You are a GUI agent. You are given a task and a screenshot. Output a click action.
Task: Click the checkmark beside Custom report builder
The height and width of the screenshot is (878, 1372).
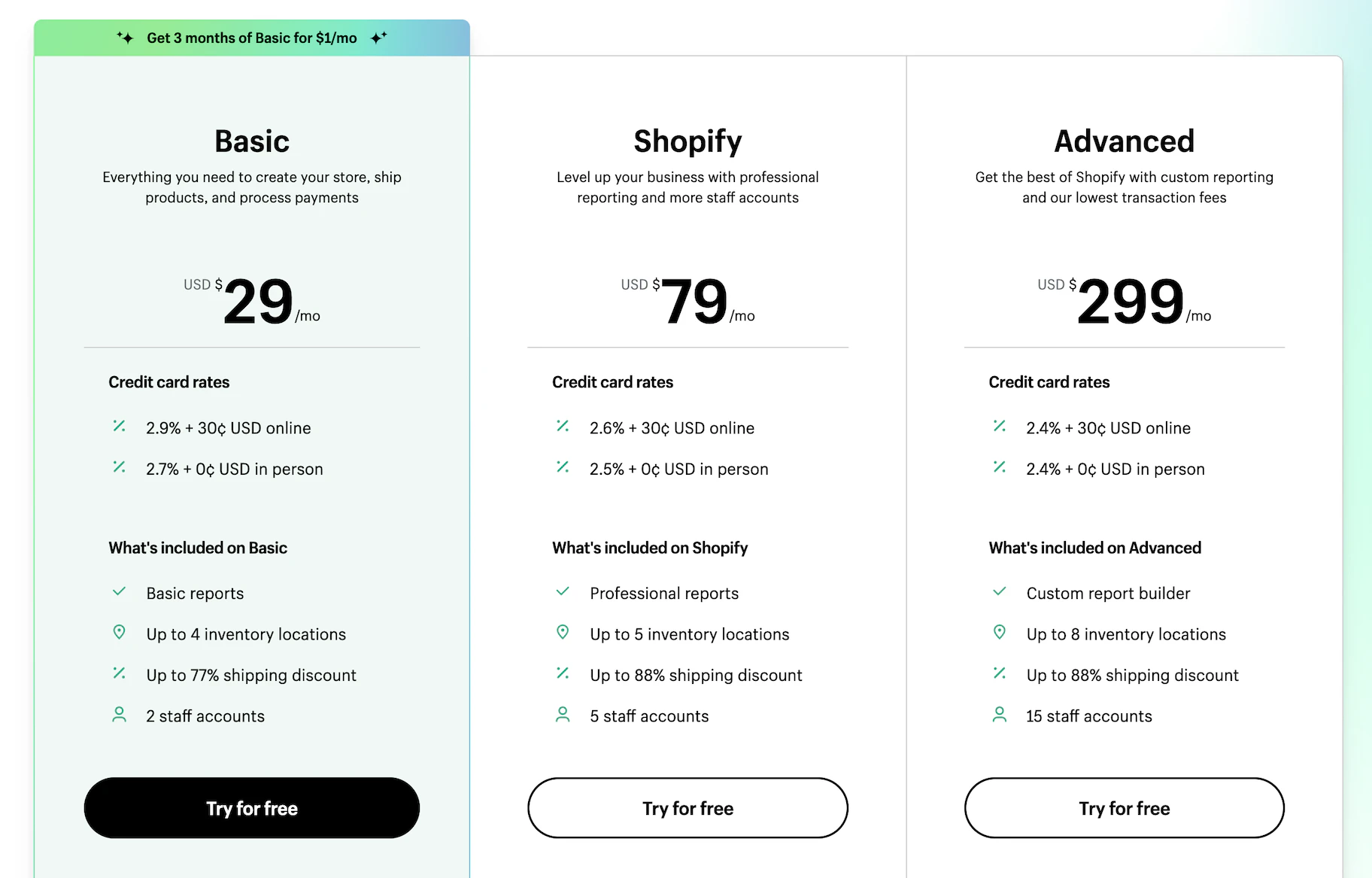click(x=999, y=591)
